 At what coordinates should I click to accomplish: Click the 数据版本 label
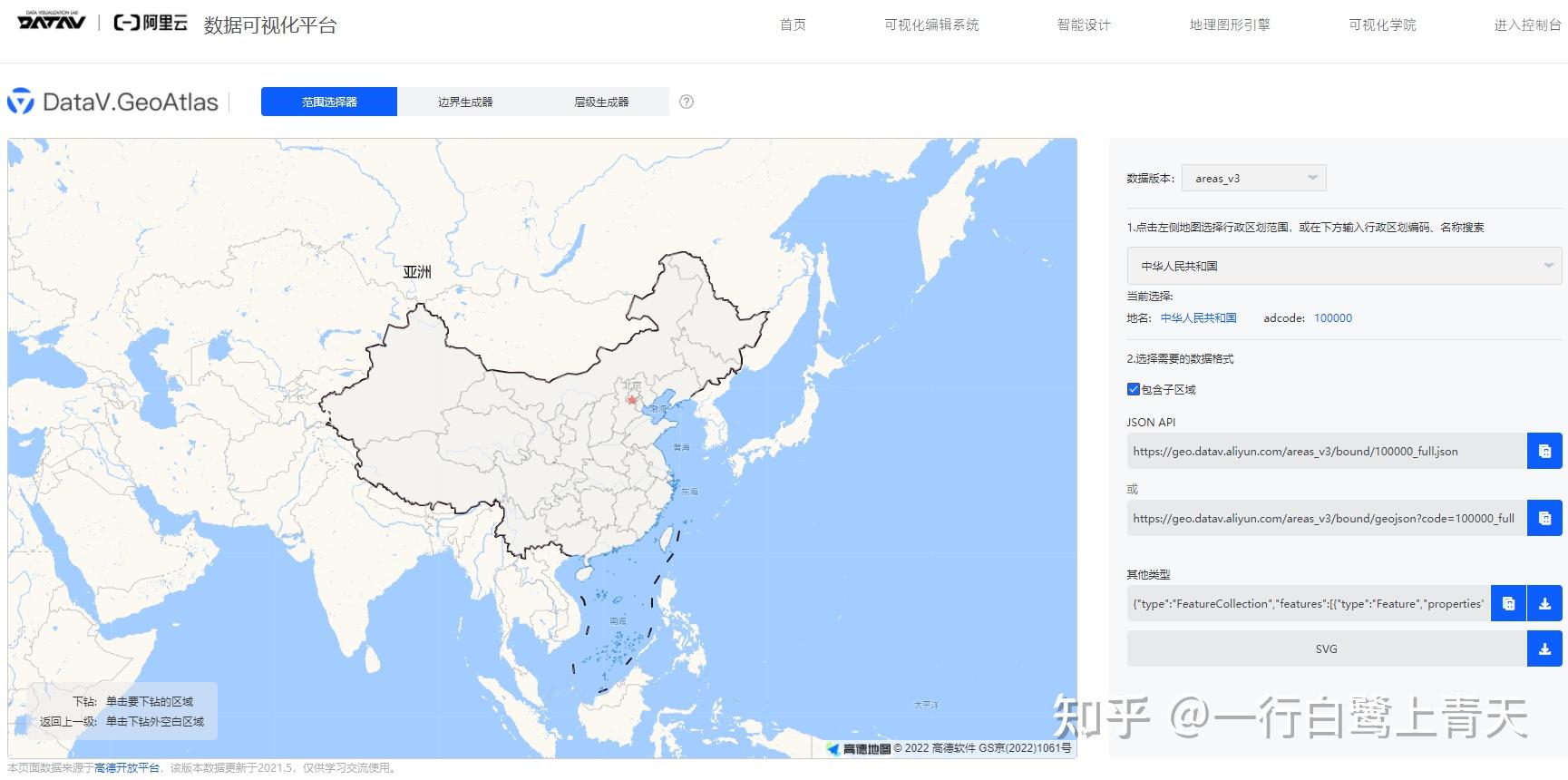(x=1150, y=178)
